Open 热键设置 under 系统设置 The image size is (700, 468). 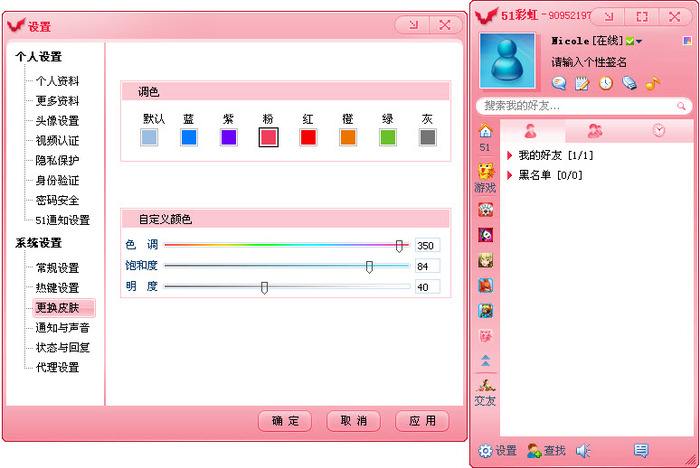(58, 288)
